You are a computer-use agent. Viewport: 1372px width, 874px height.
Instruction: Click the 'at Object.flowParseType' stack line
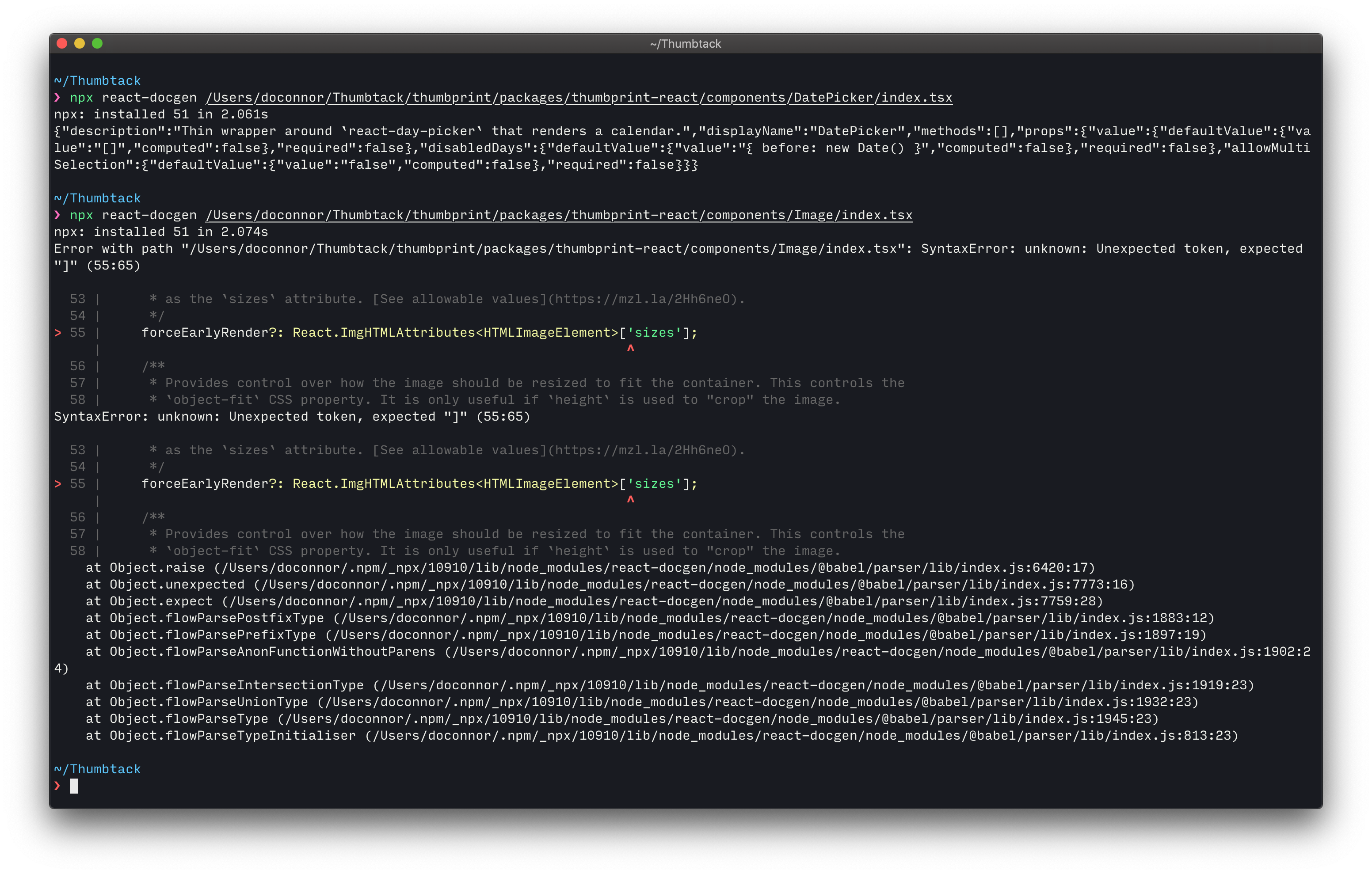(x=622, y=719)
